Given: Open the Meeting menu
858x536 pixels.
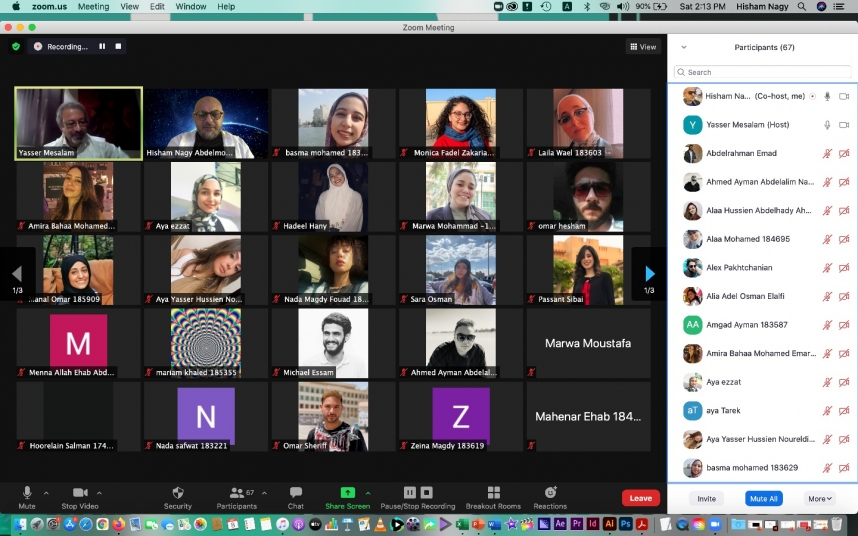Looking at the screenshot, I should 93,7.
